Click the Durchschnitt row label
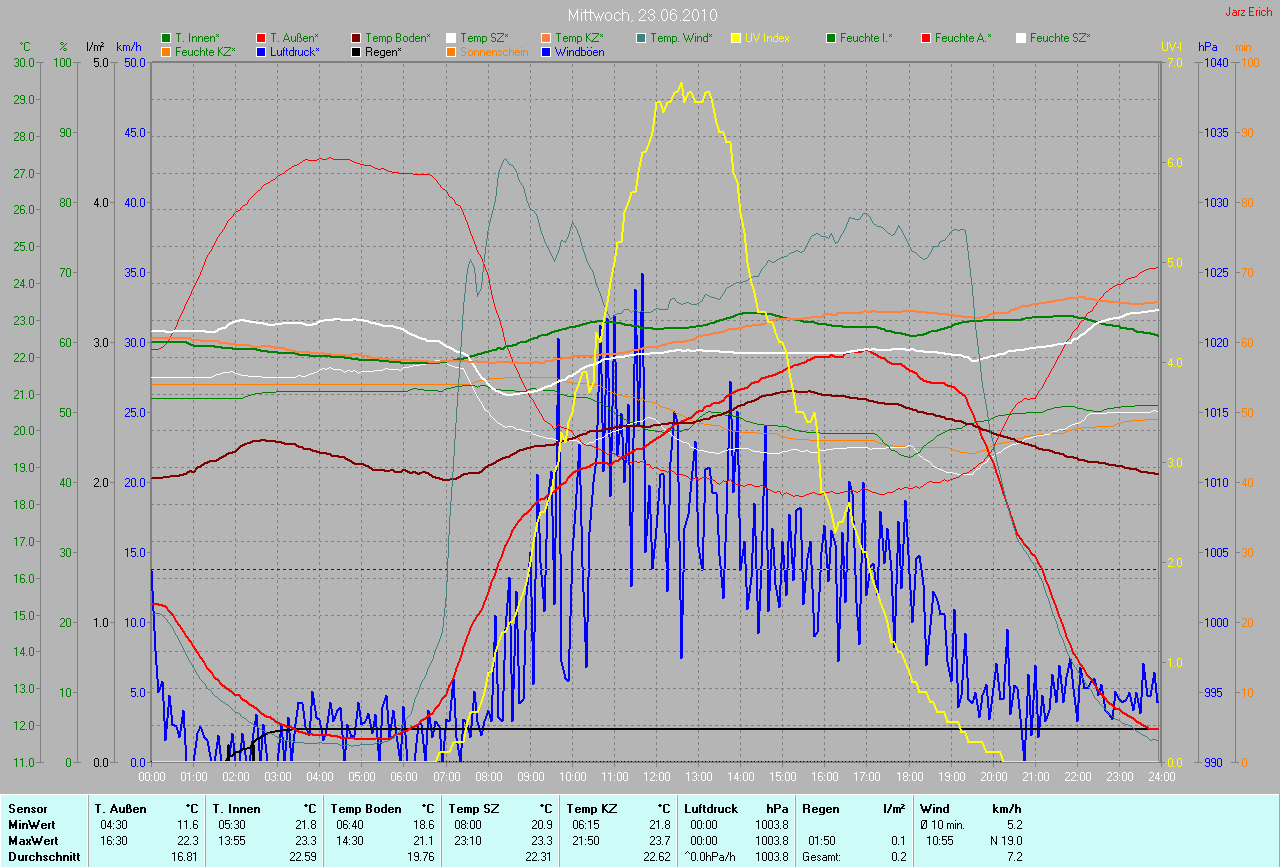The width and height of the screenshot is (1280, 867). click(44, 856)
